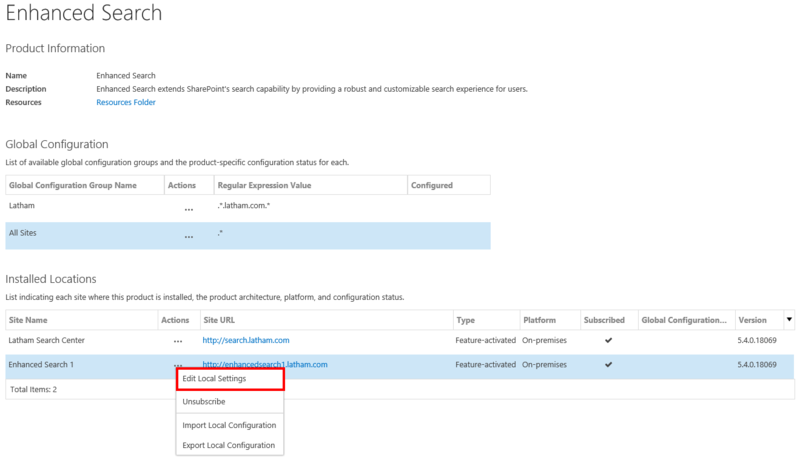Select Export Local Configuration
800x465 pixels.
[x=229, y=445]
